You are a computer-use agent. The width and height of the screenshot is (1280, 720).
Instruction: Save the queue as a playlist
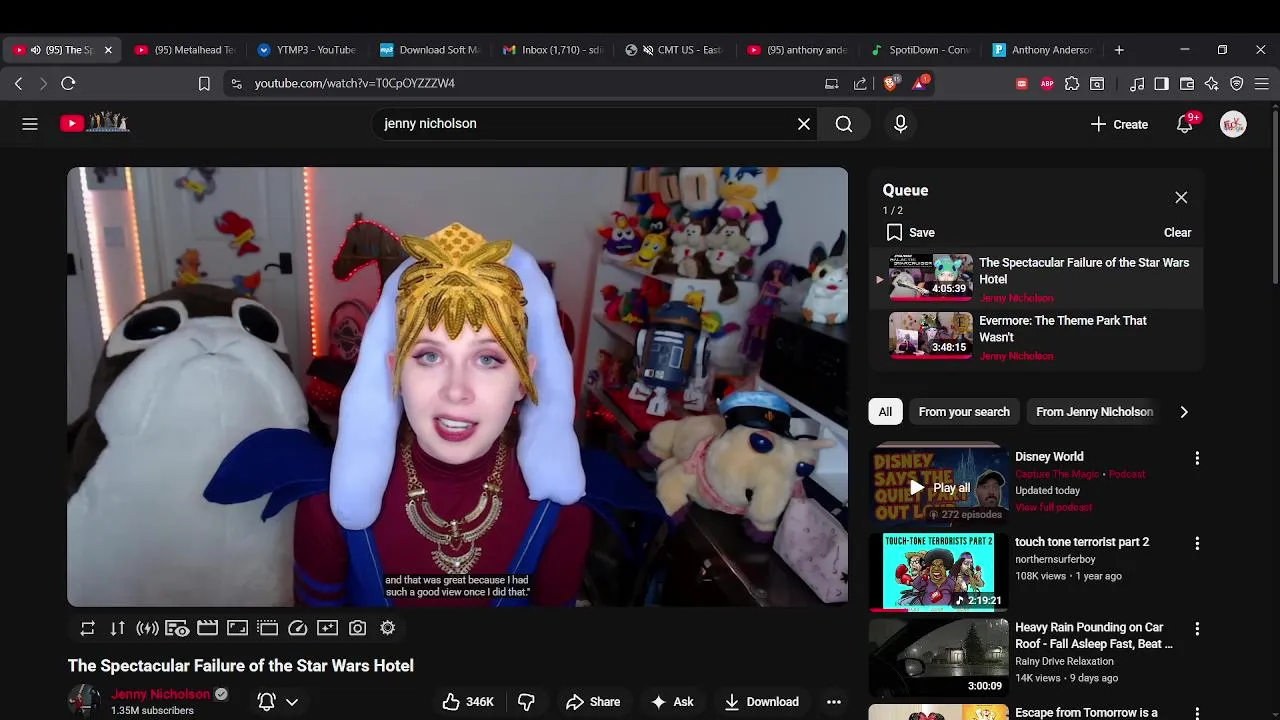point(910,232)
